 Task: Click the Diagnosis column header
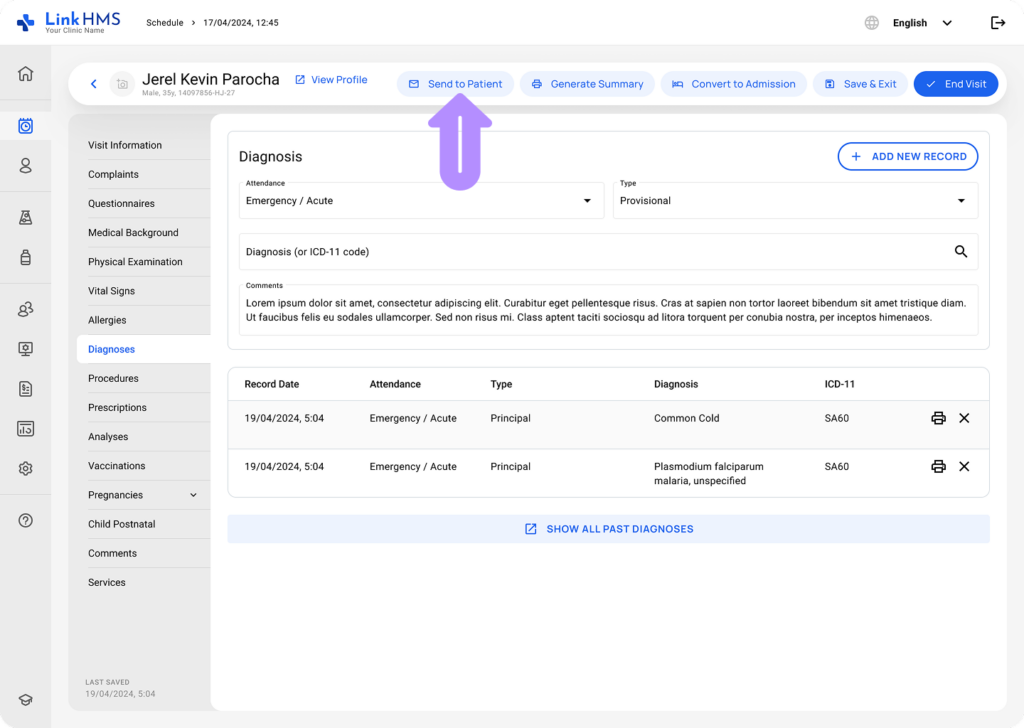[676, 385]
